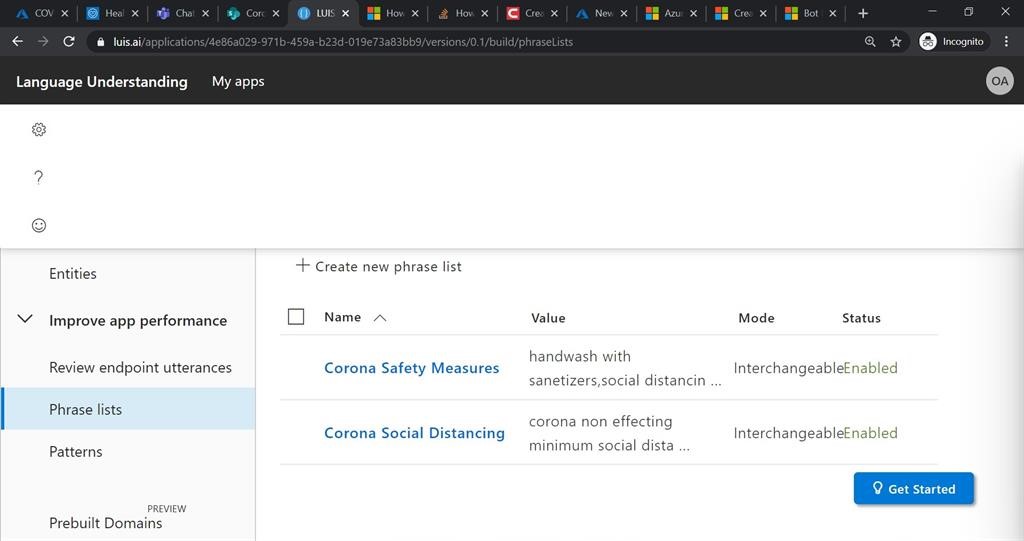Reload the page with browser refresh icon
The image size is (1024, 541).
tap(69, 42)
